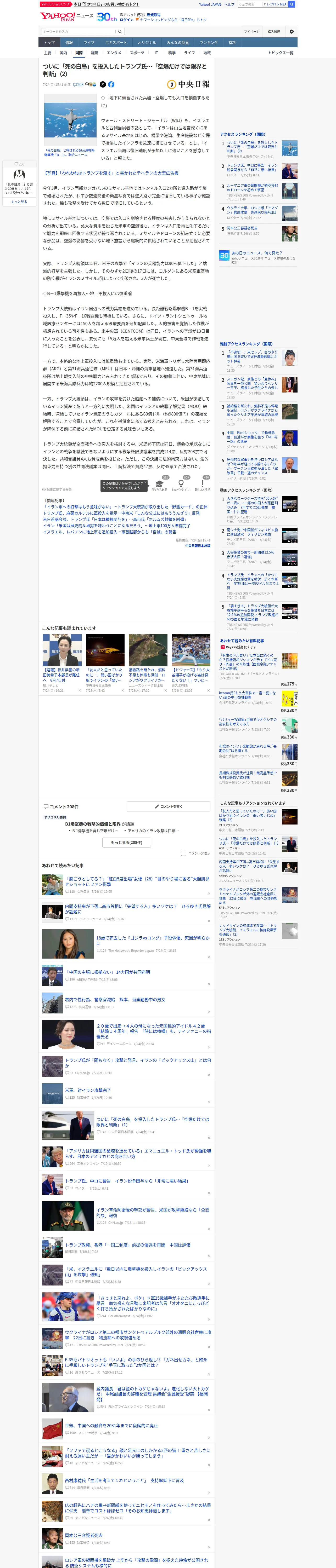The width and height of the screenshot is (336, 1568).
Task: Submit the top-right web search button
Action: (x=292, y=4)
